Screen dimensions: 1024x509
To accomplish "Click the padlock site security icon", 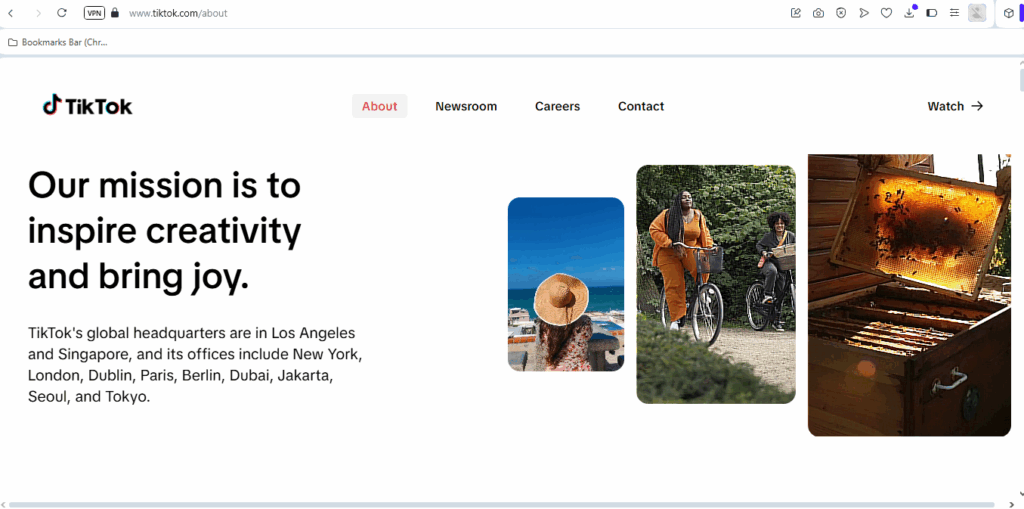I will [115, 13].
